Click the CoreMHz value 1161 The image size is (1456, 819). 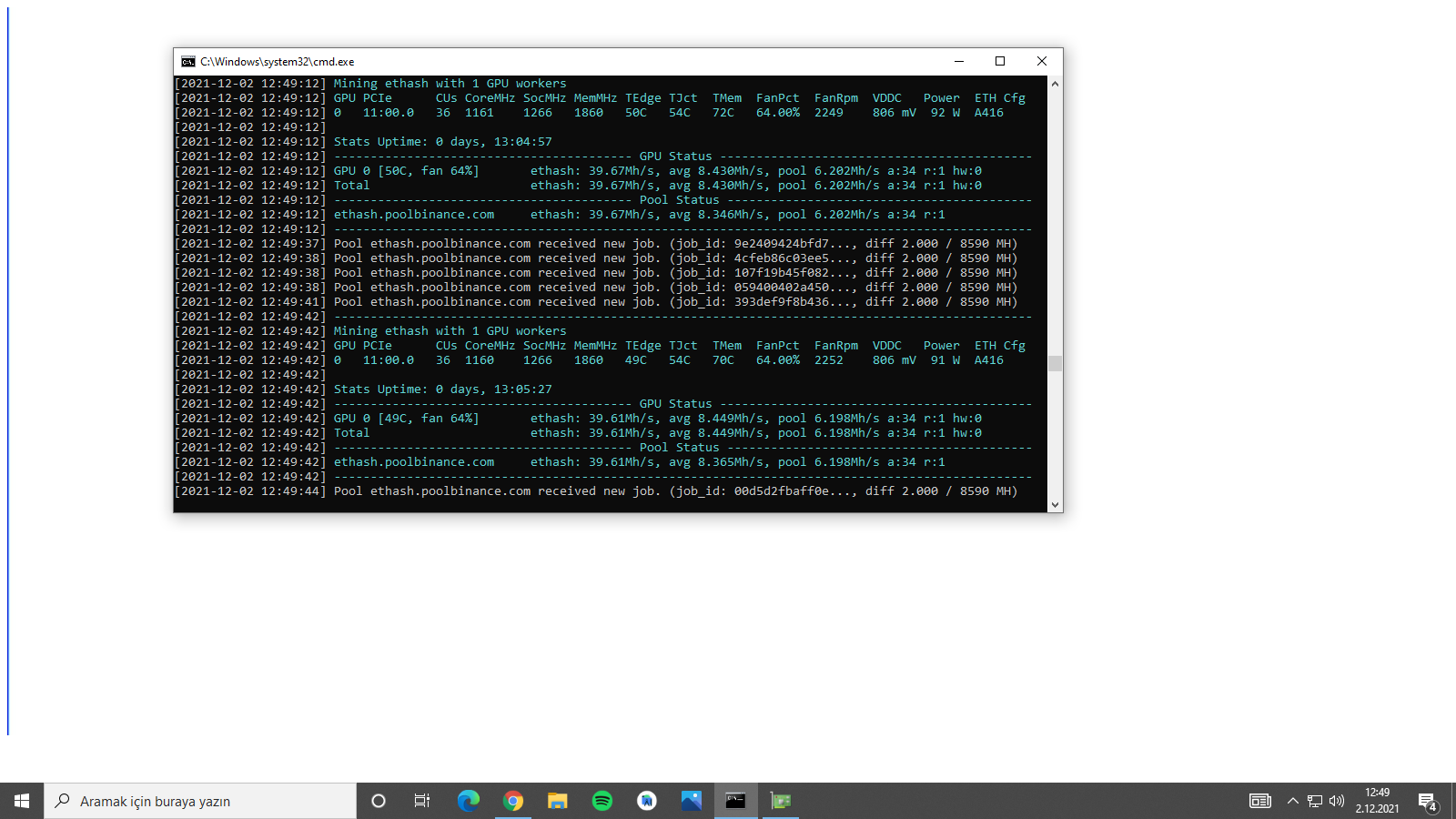(480, 113)
